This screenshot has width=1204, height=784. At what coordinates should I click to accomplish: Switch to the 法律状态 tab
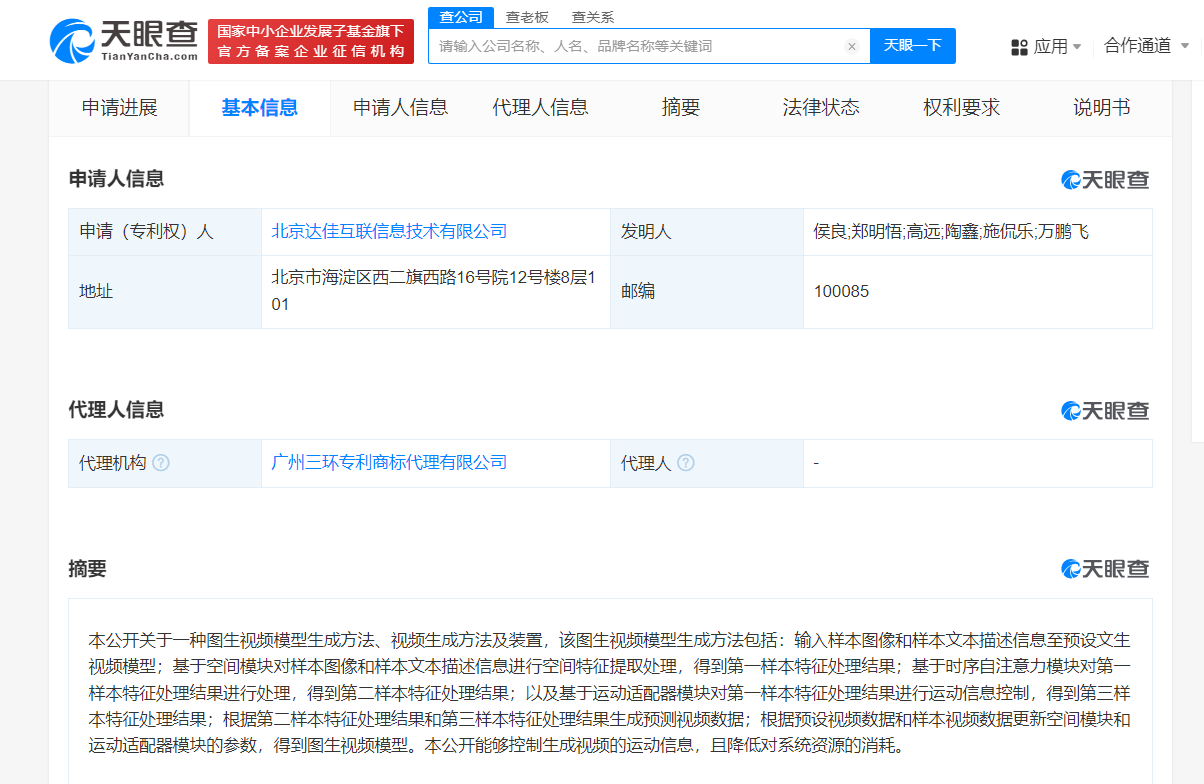click(x=821, y=108)
